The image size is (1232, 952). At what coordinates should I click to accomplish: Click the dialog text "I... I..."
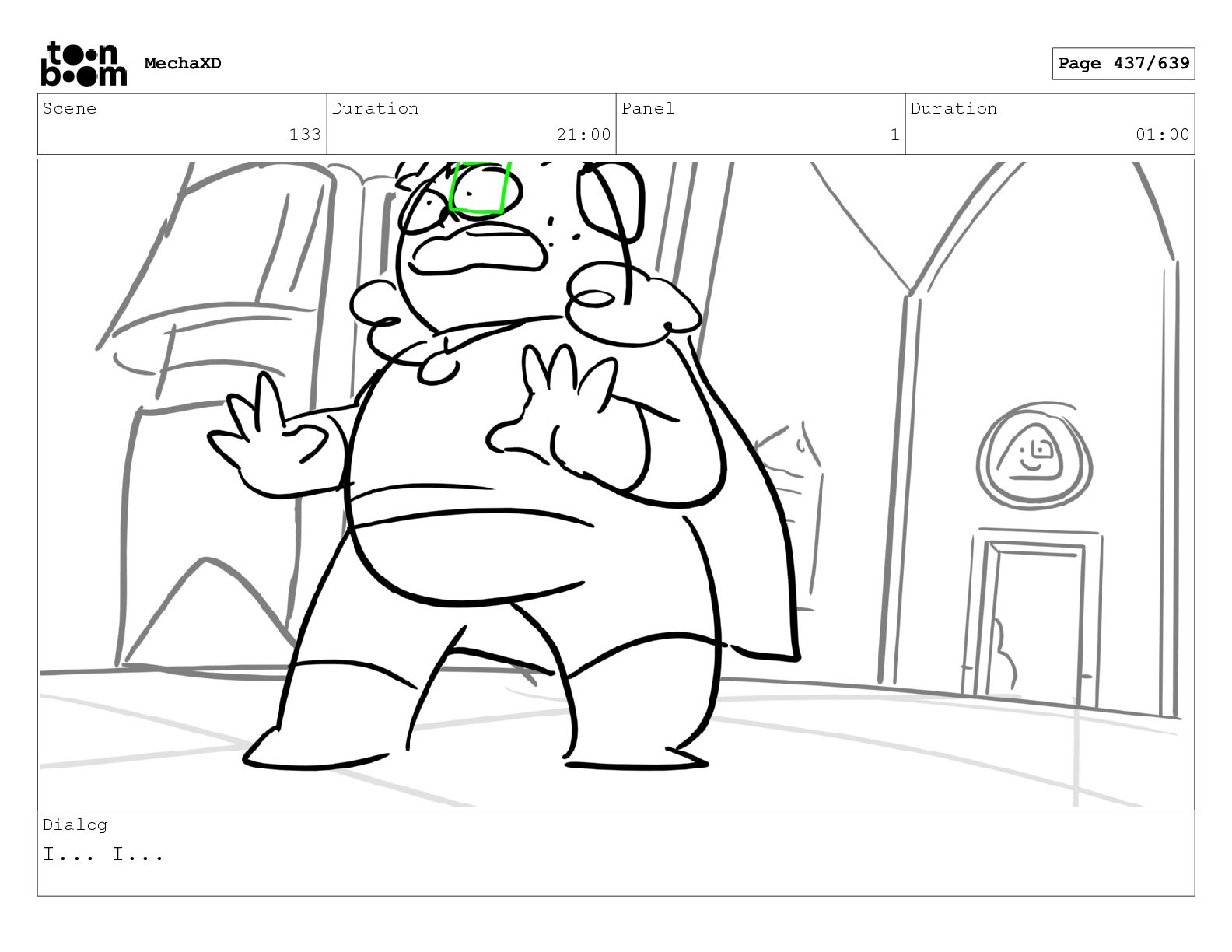click(103, 855)
